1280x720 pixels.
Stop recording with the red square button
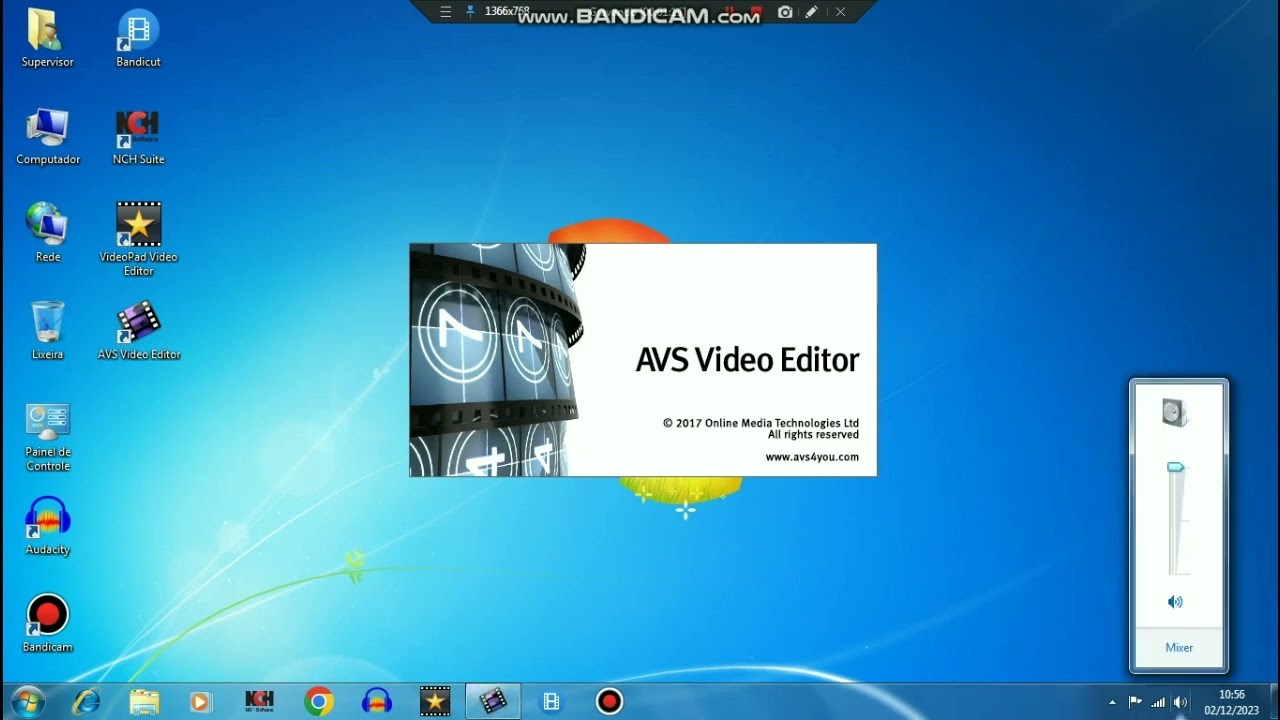[757, 12]
